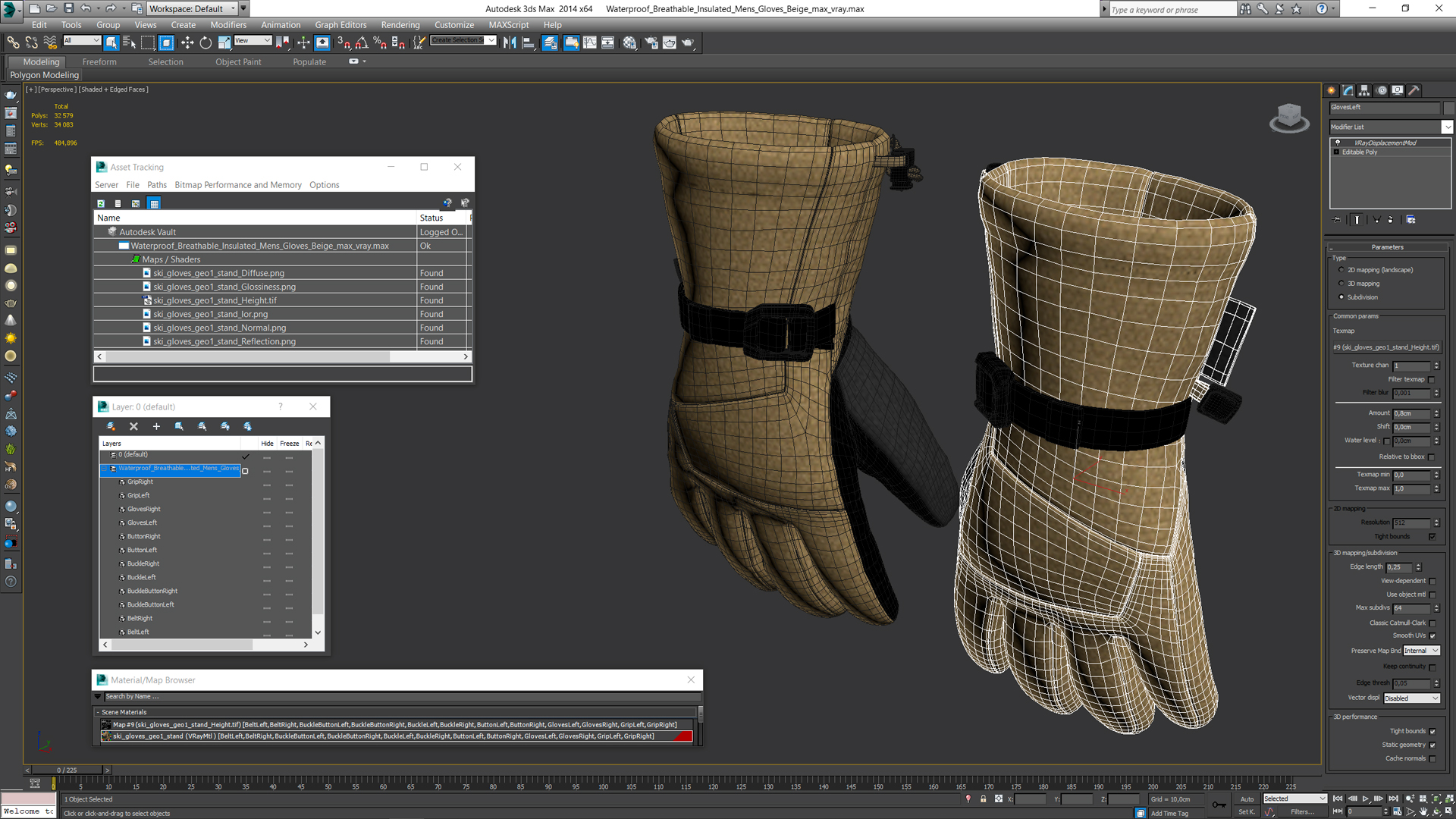Select GlovesLeft in Layer list
This screenshot has width=1456, height=819.
(x=142, y=522)
